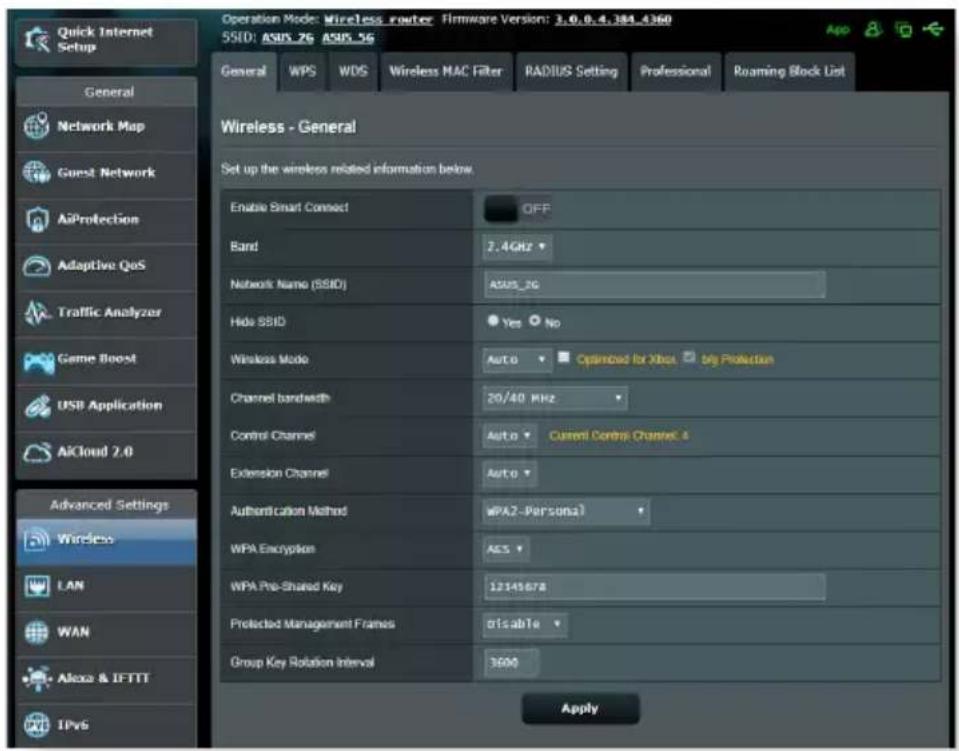Click the LAN port icon
Image resolution: width=959 pixels, height=751 pixels.
[37, 586]
